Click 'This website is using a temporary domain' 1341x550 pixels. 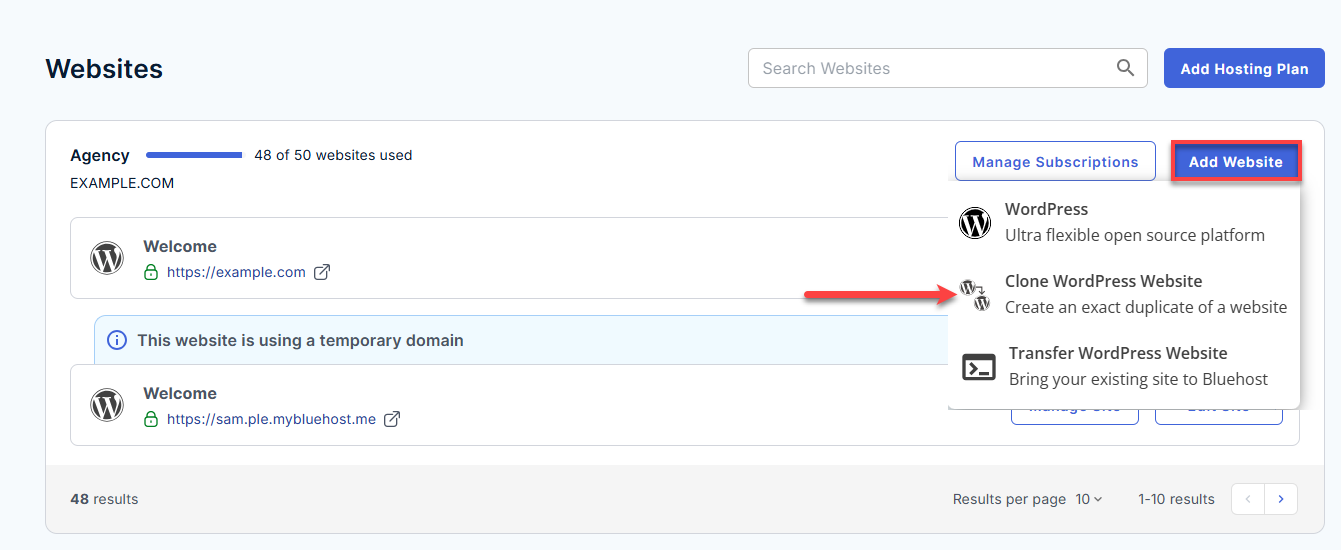click(x=300, y=340)
